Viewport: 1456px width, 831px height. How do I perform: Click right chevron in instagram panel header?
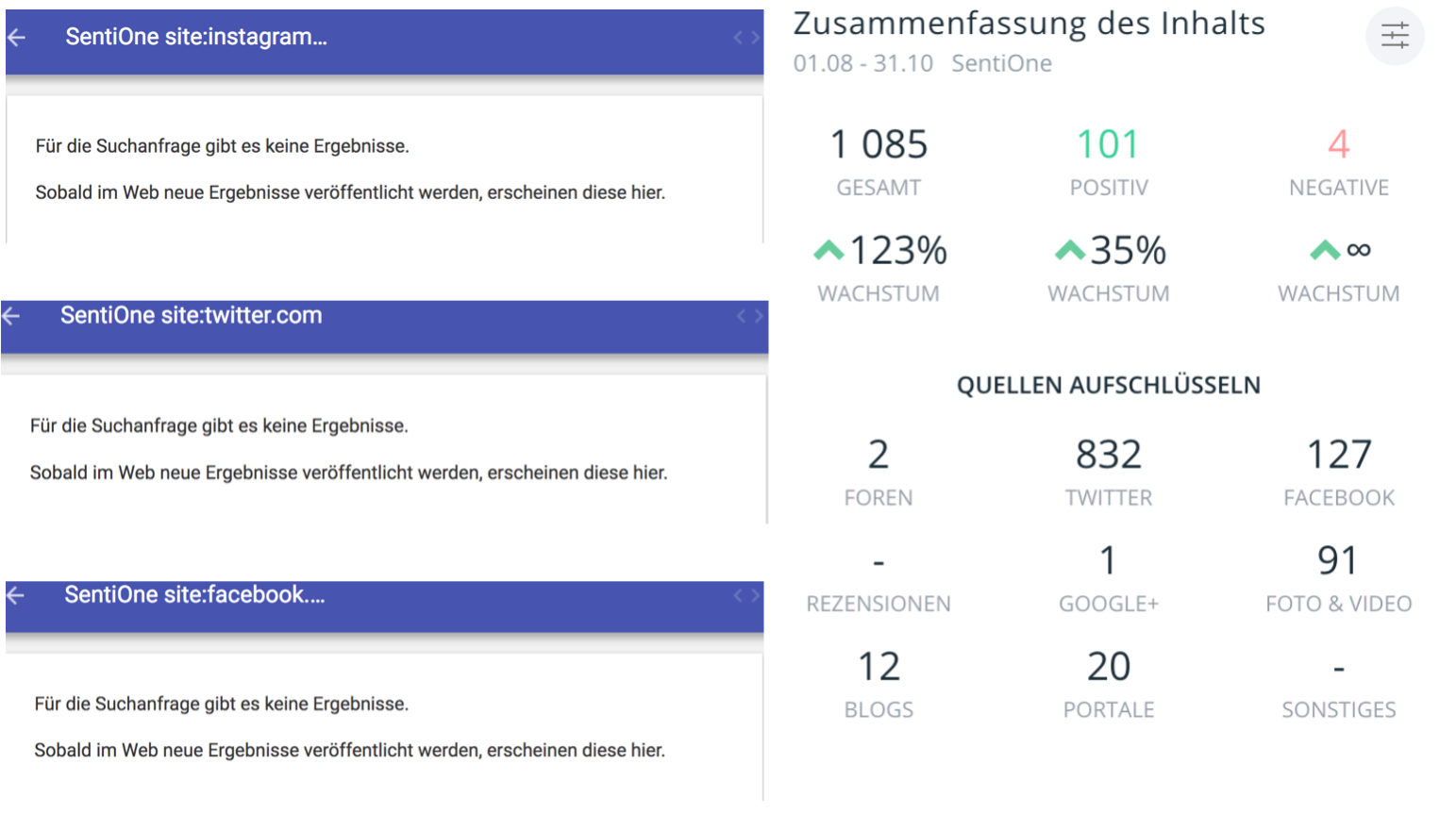tap(755, 38)
